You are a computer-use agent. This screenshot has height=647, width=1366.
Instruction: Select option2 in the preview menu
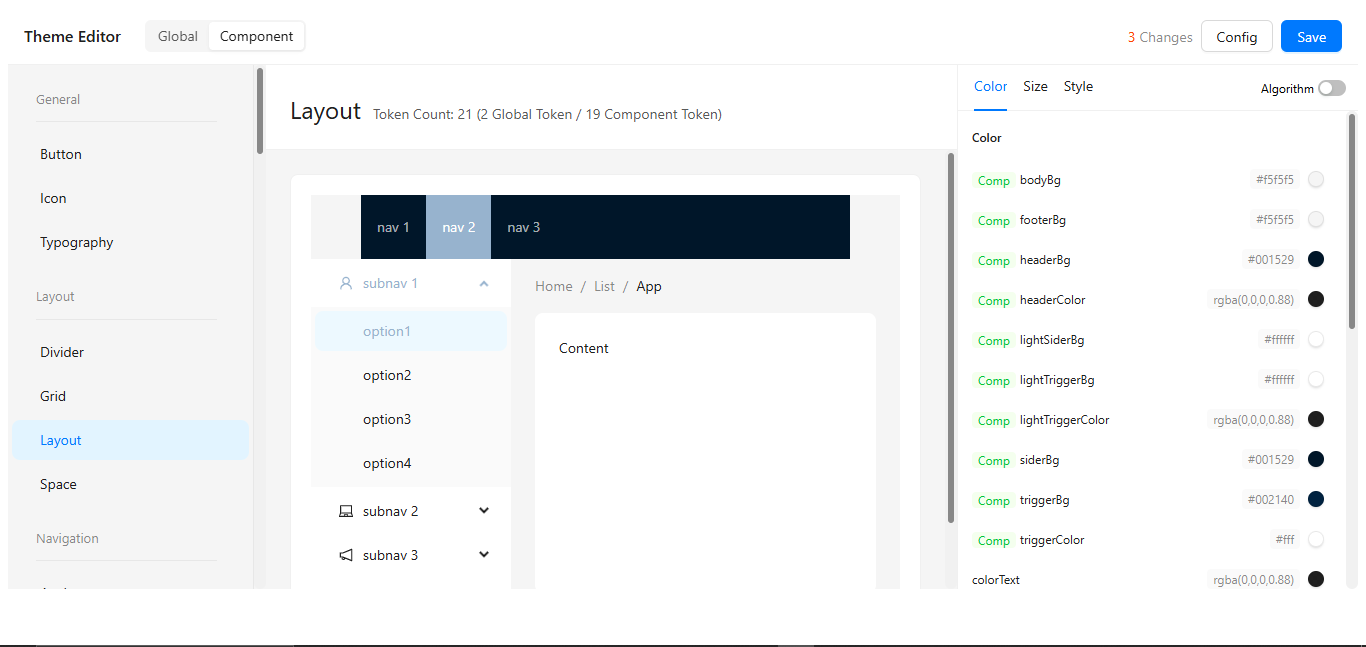[411, 375]
